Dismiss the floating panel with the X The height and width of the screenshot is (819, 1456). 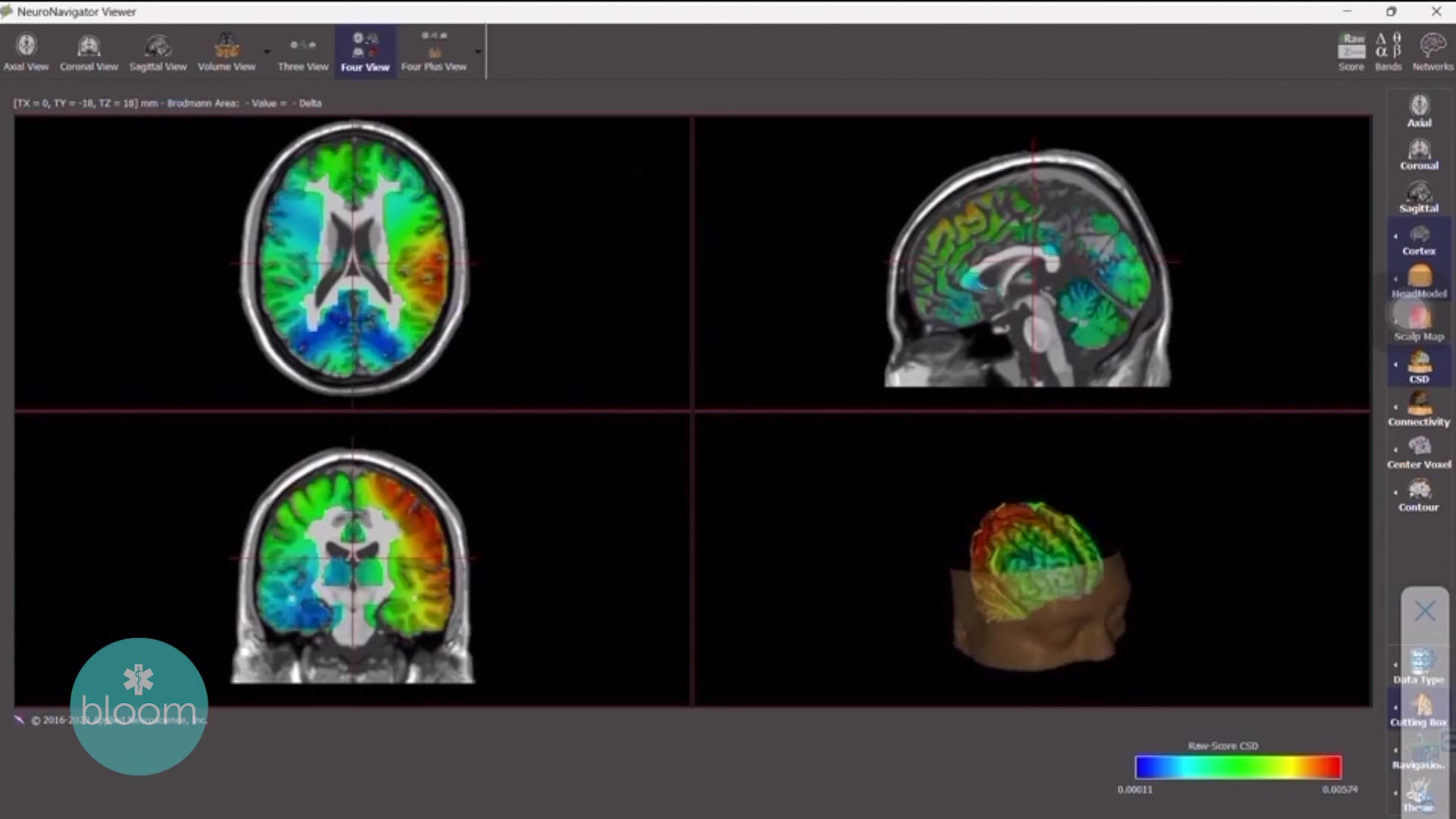pyautogui.click(x=1424, y=611)
